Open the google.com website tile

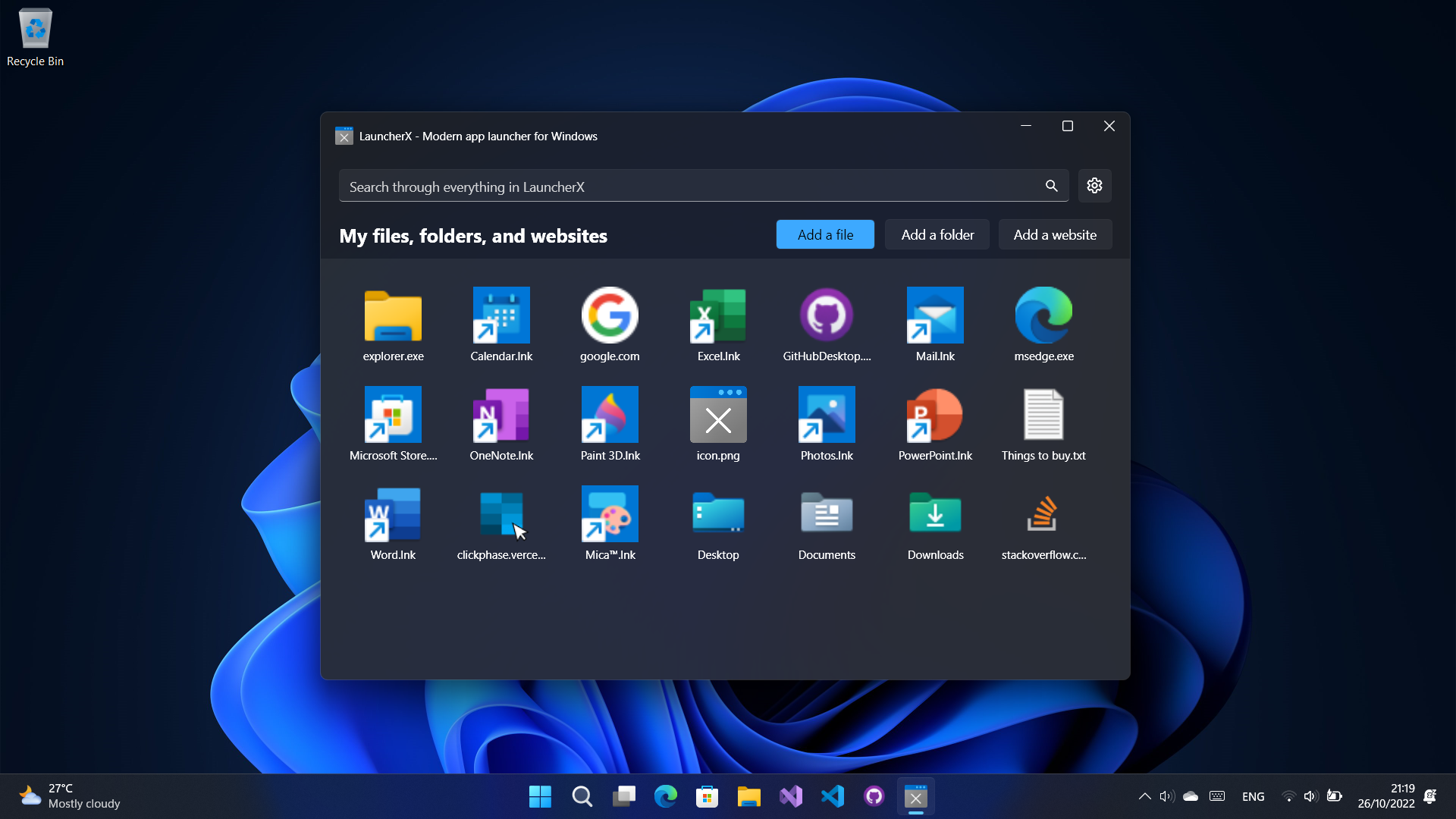(x=610, y=325)
